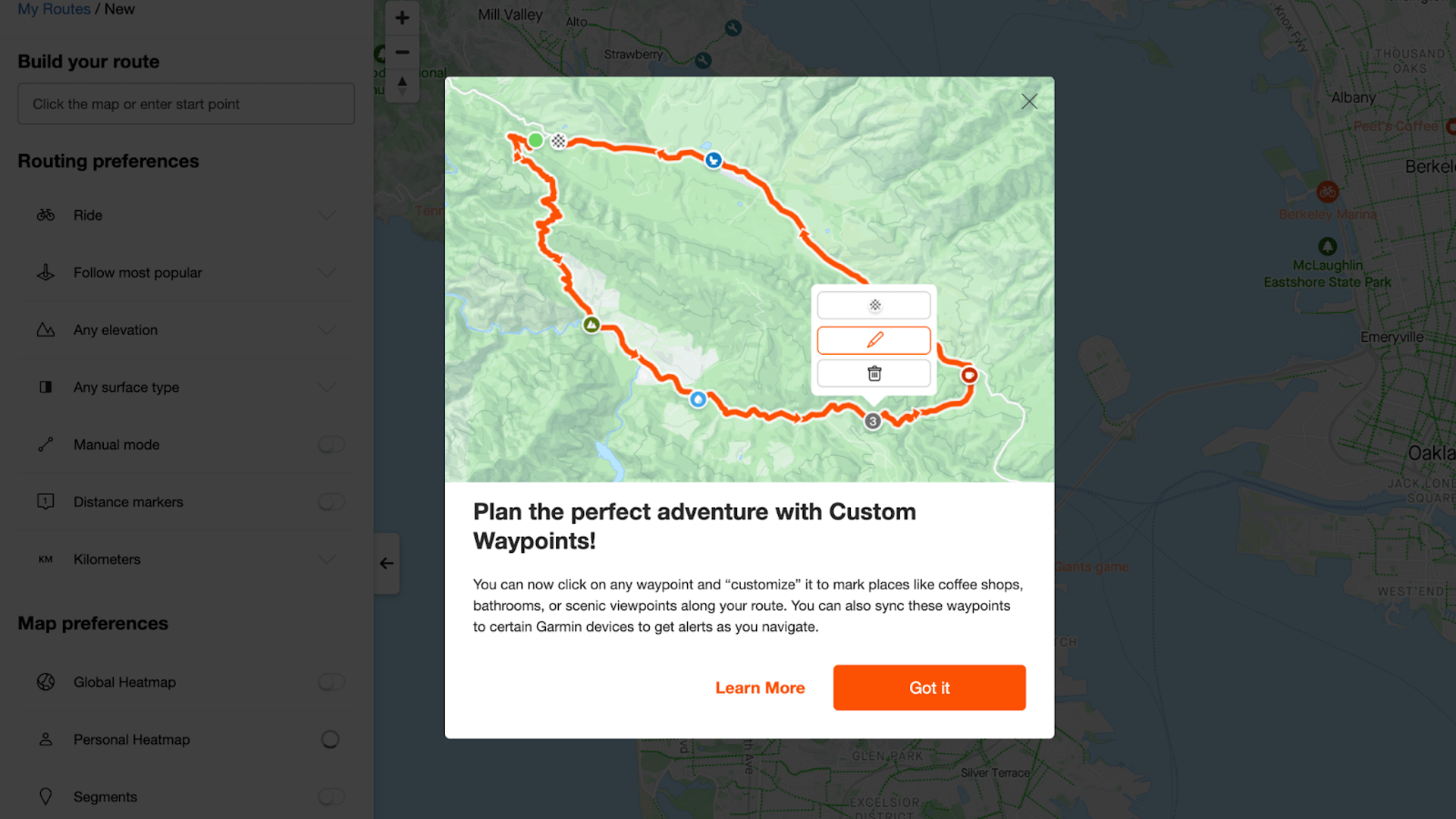
Task: Expand the Kilometers units dropdown
Action: pyautogui.click(x=327, y=559)
